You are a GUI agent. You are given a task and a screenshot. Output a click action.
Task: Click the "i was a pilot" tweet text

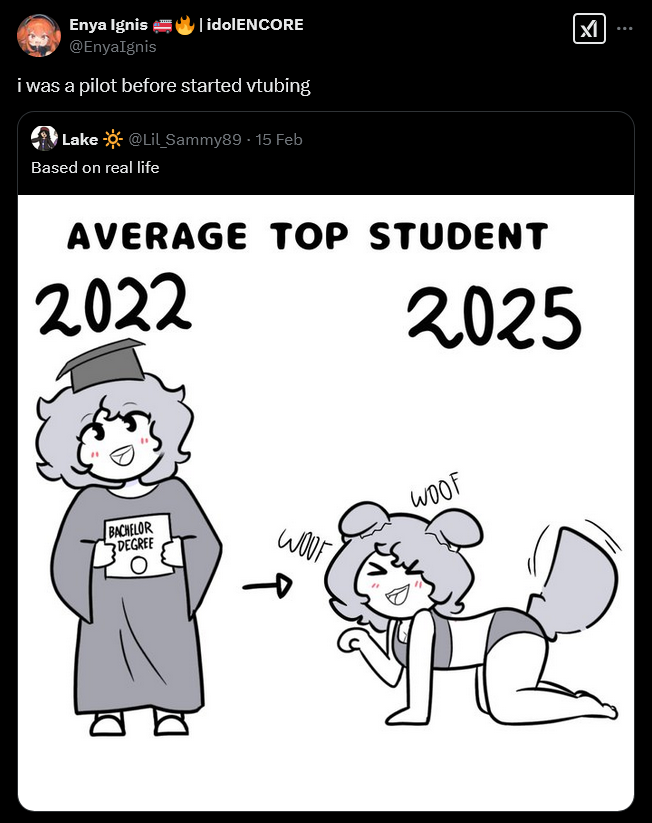164,85
